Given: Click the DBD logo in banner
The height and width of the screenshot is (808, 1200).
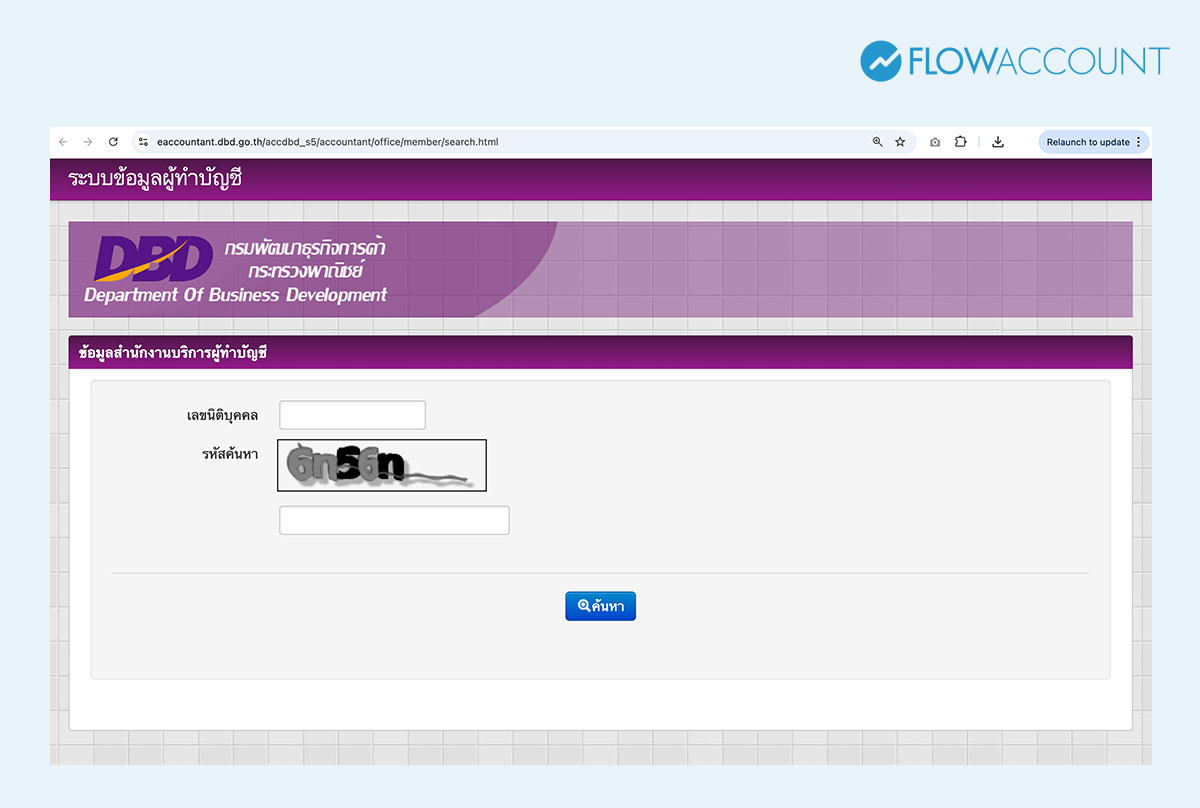Looking at the screenshot, I should pos(153,259).
